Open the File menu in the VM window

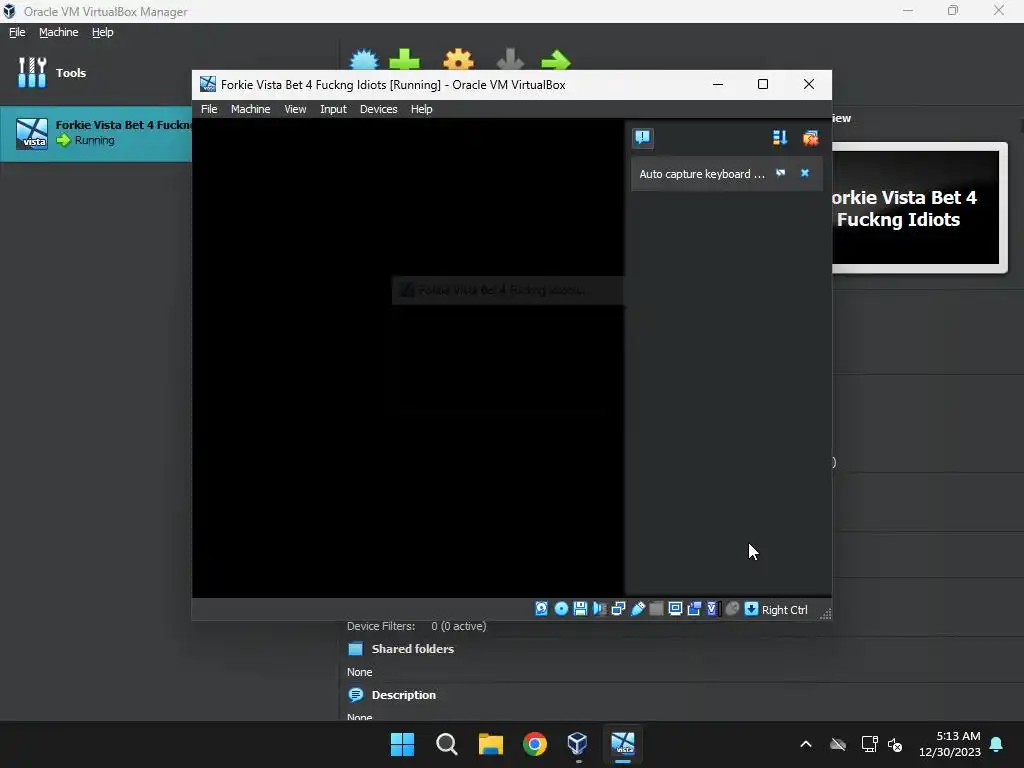pos(209,109)
